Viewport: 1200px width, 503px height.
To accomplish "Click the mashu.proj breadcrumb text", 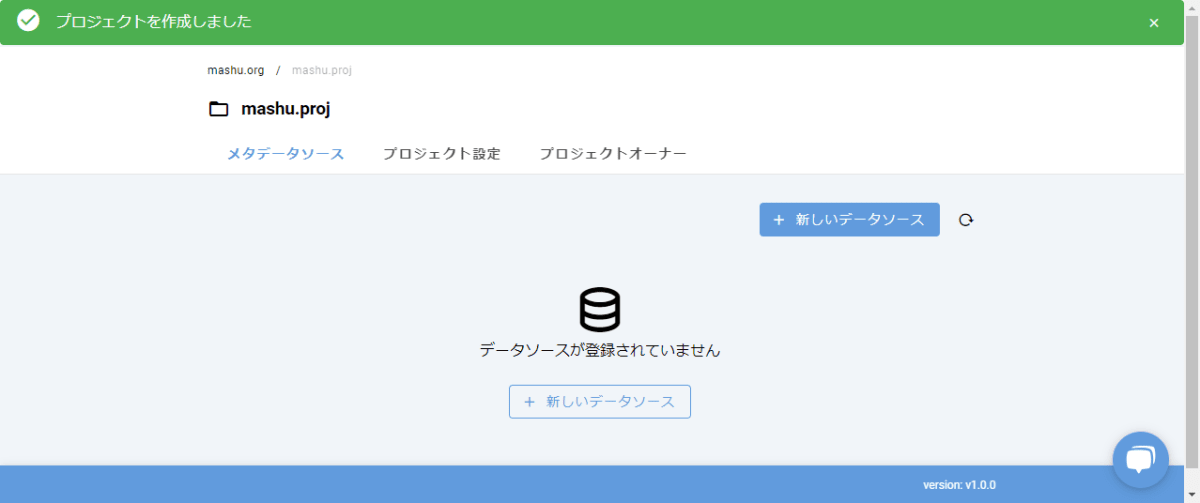I will (322, 71).
